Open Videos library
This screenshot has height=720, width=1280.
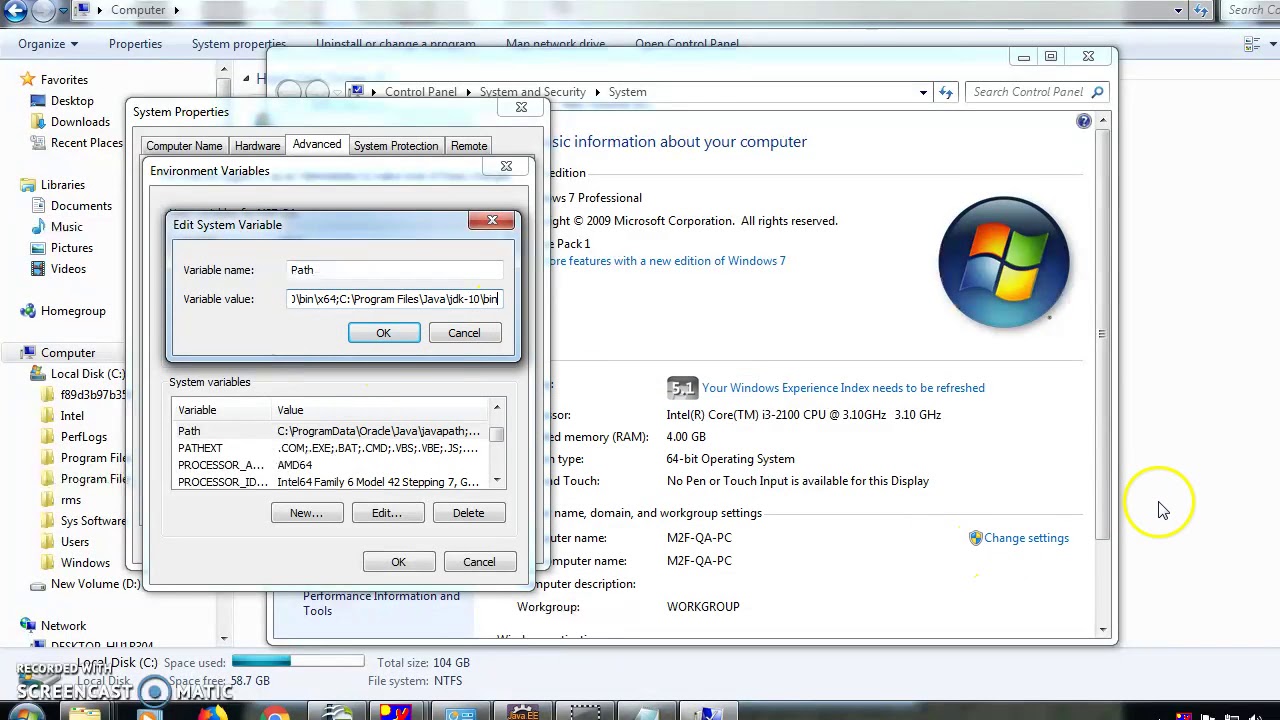coord(68,269)
